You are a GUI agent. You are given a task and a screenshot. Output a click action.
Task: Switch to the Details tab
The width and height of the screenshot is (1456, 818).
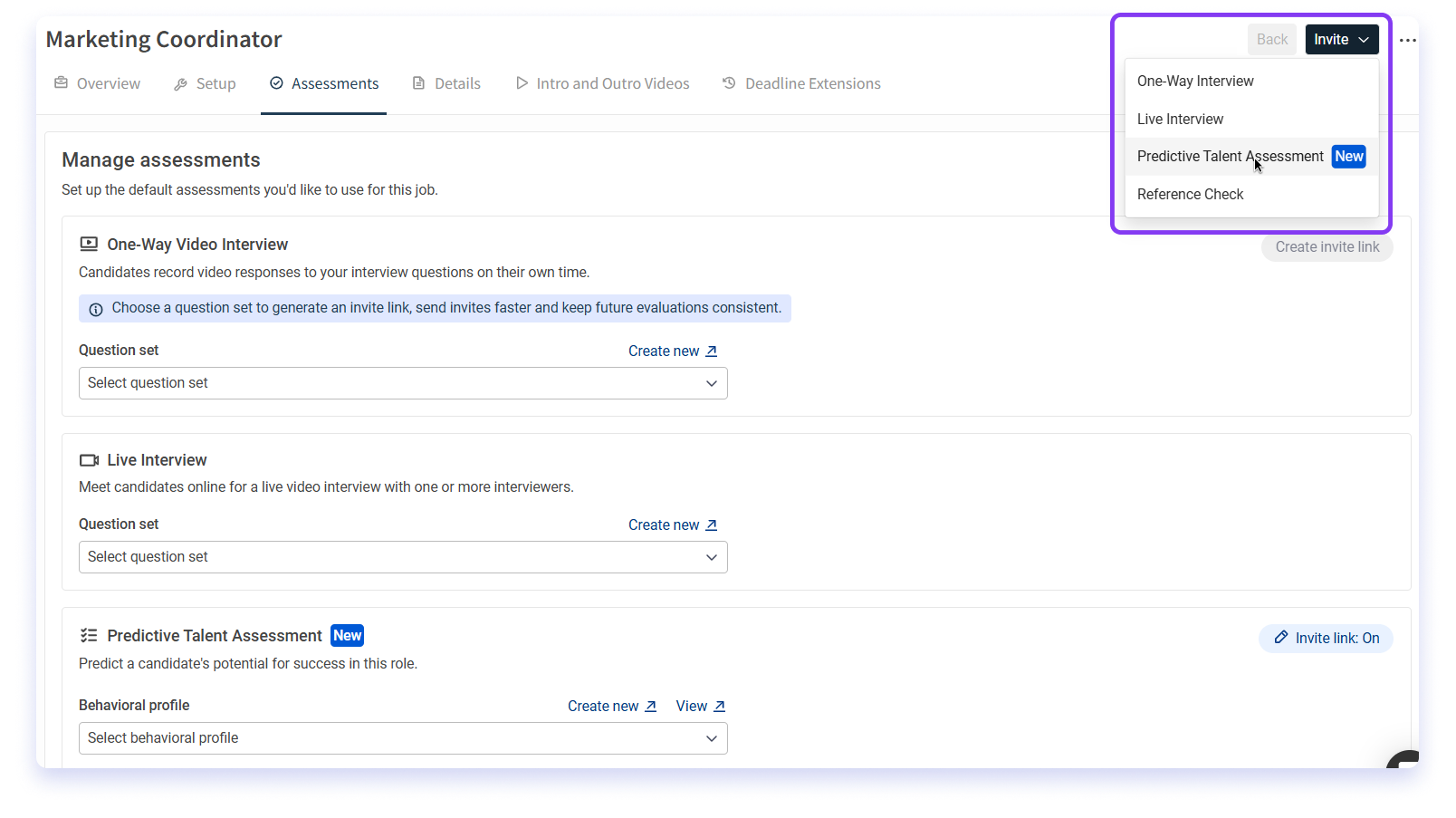pos(446,83)
